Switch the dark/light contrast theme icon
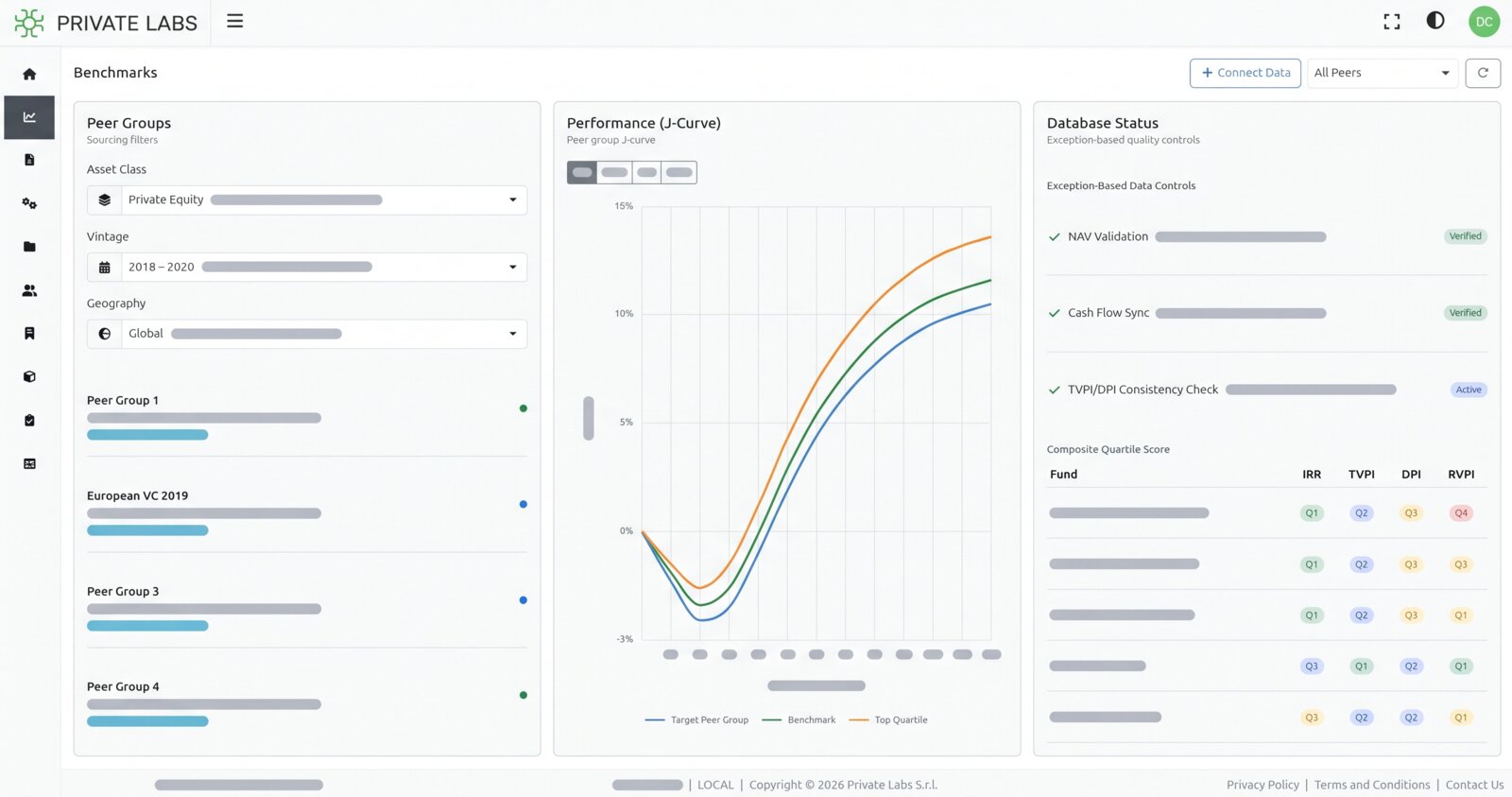 pyautogui.click(x=1435, y=21)
